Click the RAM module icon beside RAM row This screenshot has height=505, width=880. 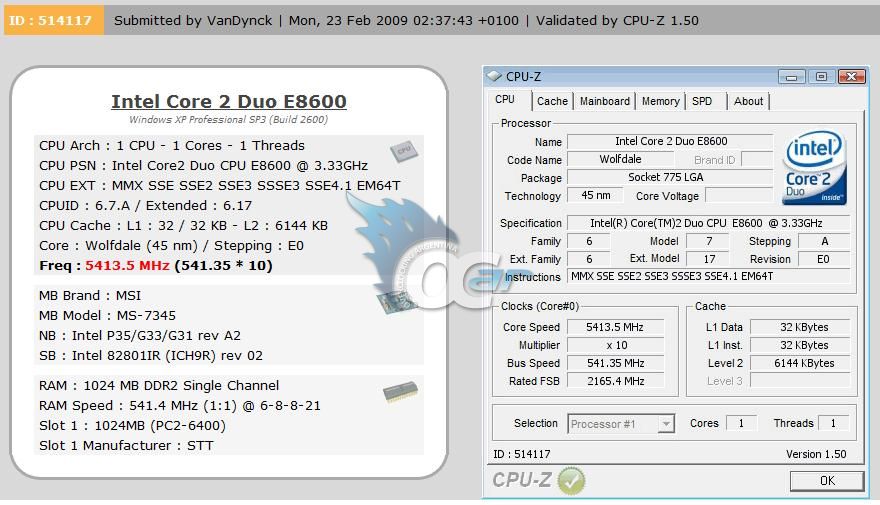400,392
